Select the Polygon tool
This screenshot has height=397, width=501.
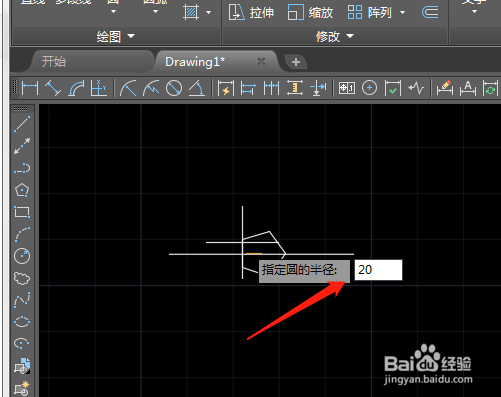(x=22, y=190)
